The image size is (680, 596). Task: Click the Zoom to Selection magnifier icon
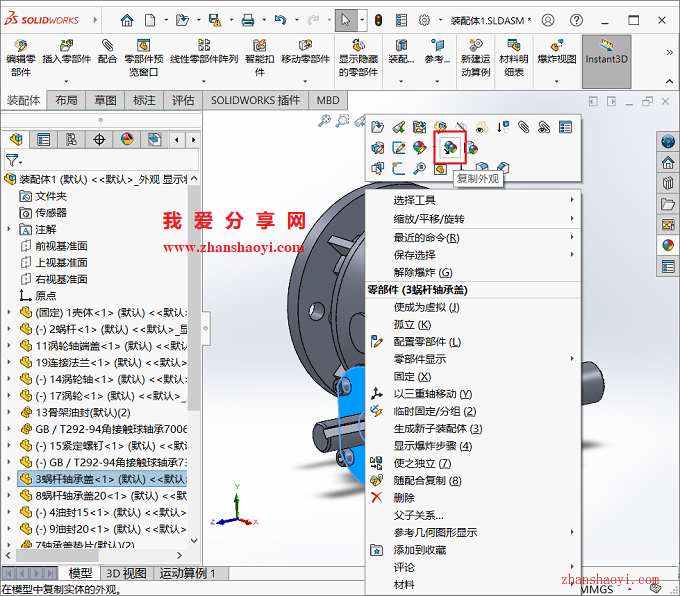(419, 168)
